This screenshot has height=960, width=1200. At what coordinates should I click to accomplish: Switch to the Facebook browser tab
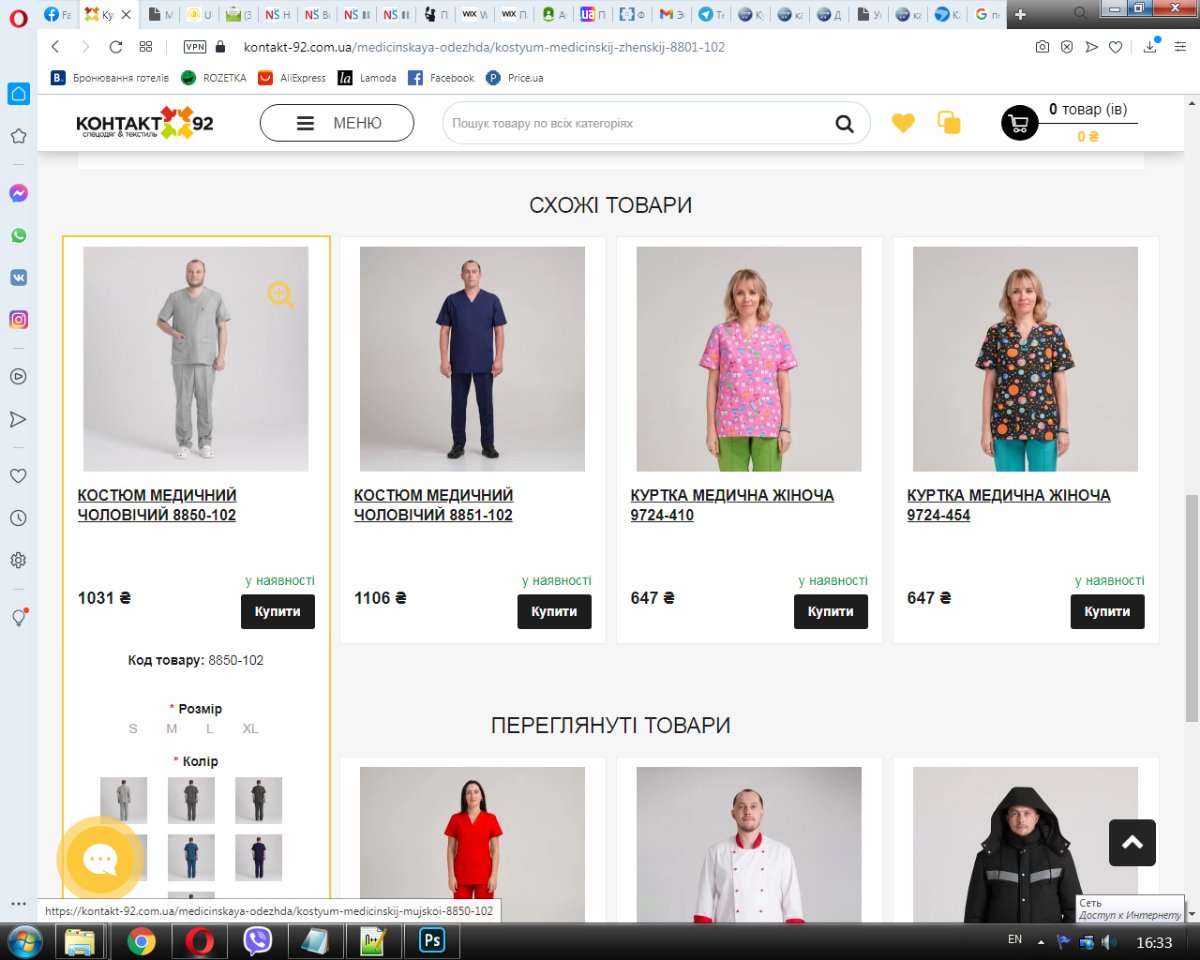click(58, 14)
